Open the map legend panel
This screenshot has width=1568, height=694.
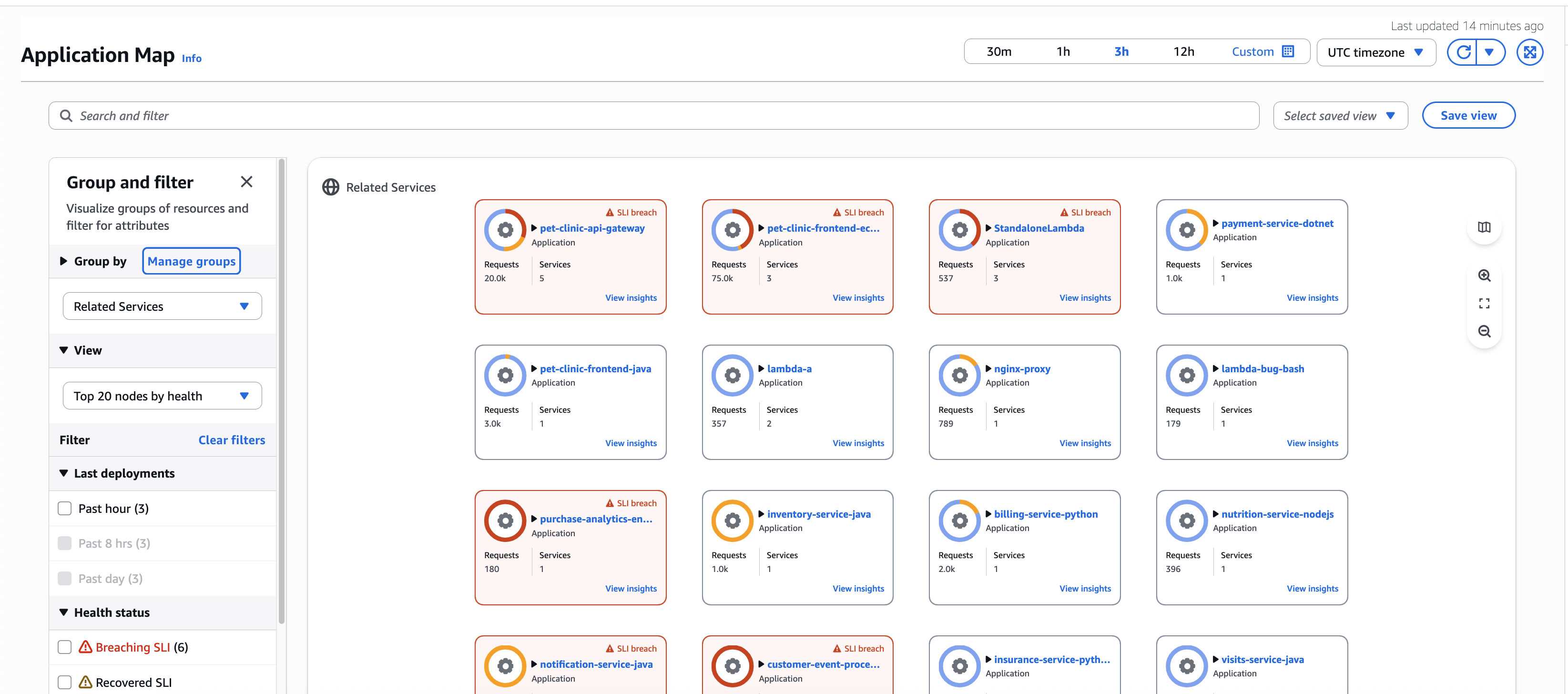pyautogui.click(x=1485, y=227)
